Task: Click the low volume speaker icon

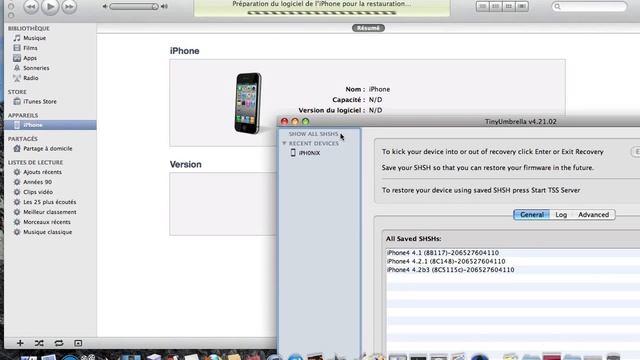Action: click(105, 7)
